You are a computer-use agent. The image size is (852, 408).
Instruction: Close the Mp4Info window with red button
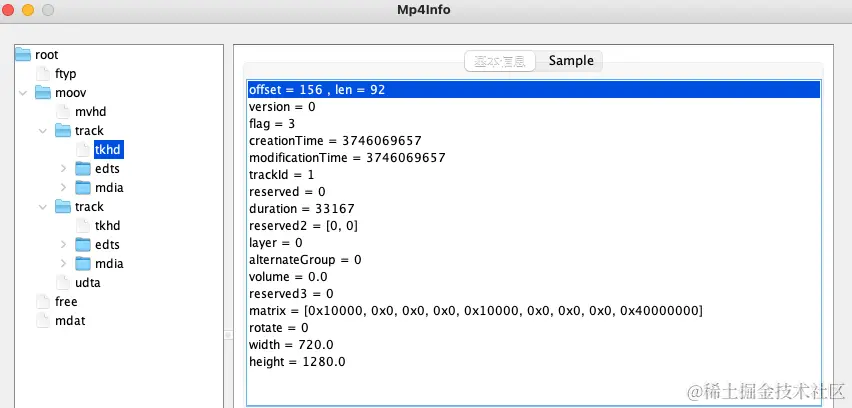point(8,10)
